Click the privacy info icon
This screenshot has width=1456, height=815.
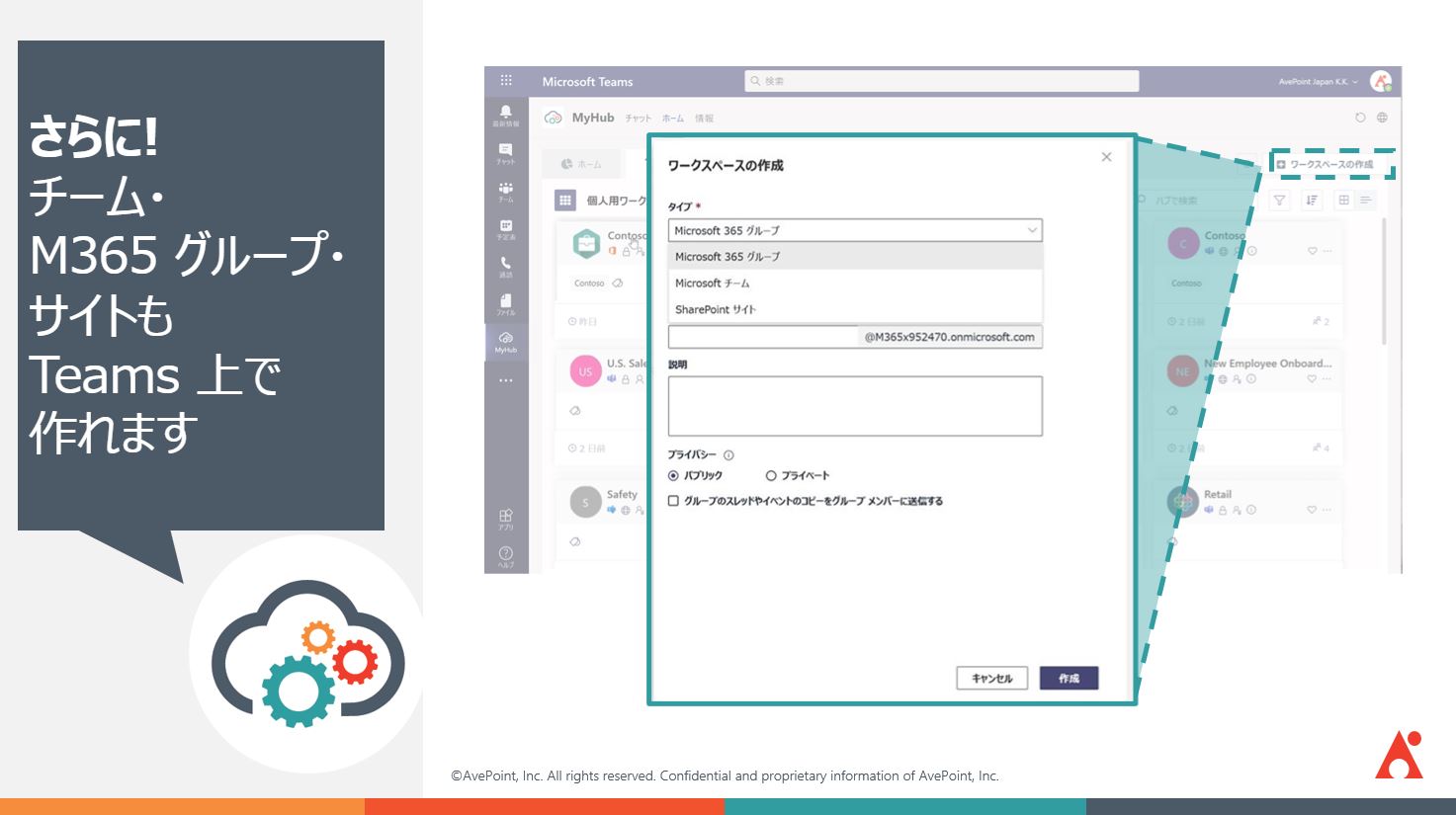tap(728, 455)
